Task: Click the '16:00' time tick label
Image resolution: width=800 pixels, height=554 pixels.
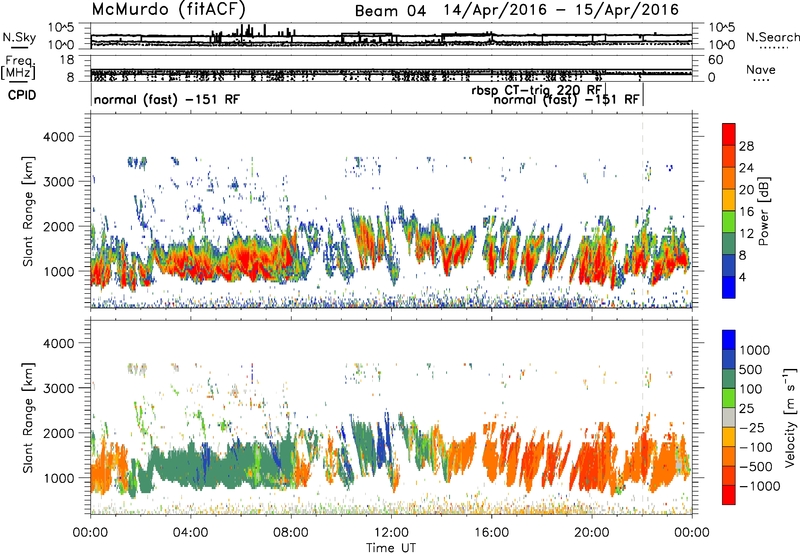Action: coord(491,533)
